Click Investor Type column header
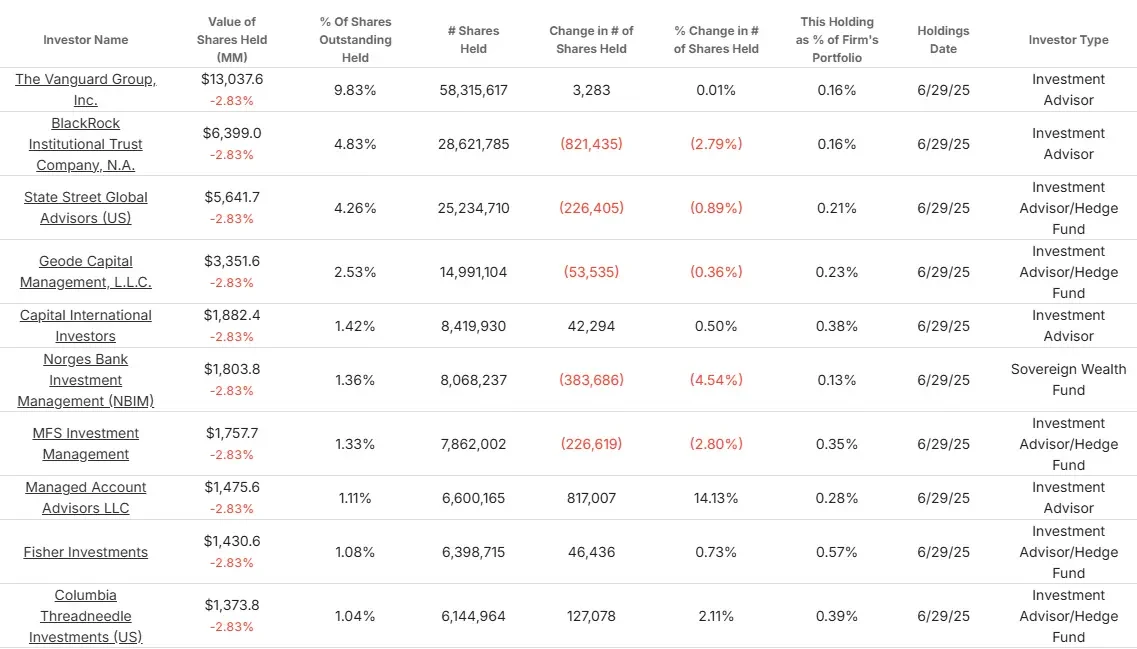The height and width of the screenshot is (649, 1137). [x=1068, y=40]
